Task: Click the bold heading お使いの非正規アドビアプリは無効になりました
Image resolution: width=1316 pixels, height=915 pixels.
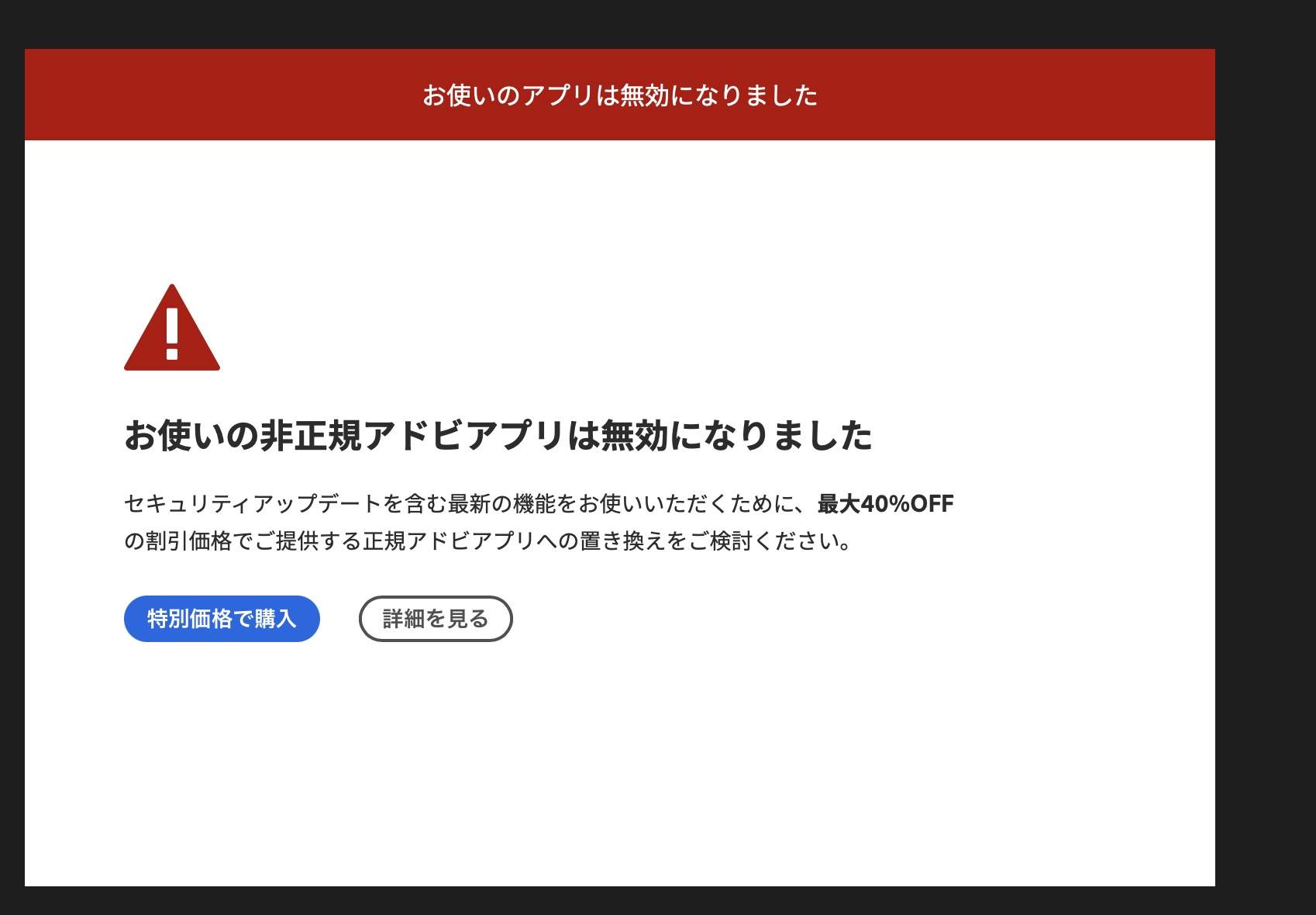Action: coord(498,435)
